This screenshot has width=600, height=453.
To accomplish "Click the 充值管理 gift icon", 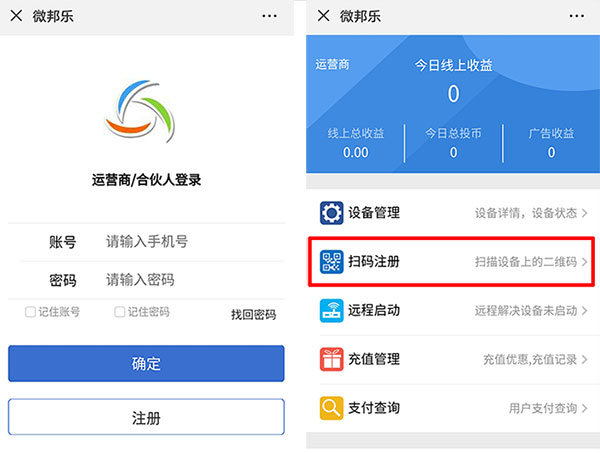I will click(331, 360).
